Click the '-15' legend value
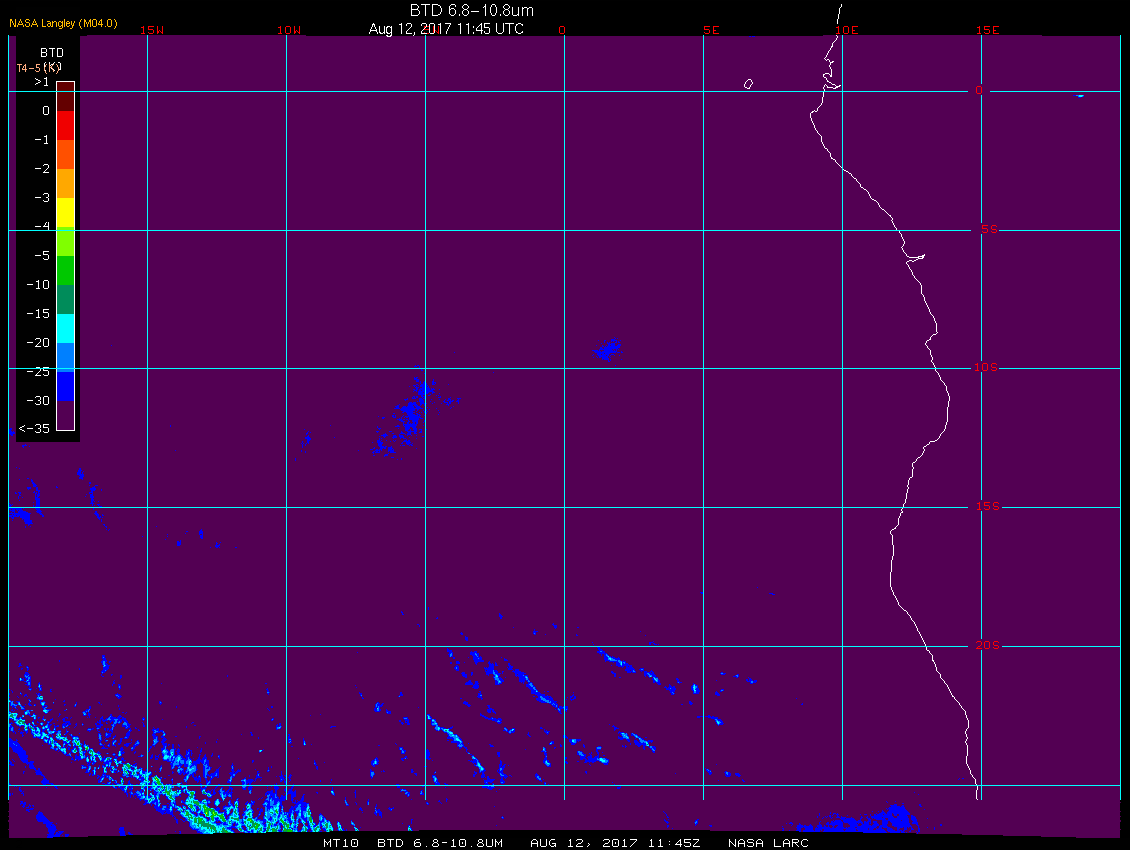 (38, 314)
